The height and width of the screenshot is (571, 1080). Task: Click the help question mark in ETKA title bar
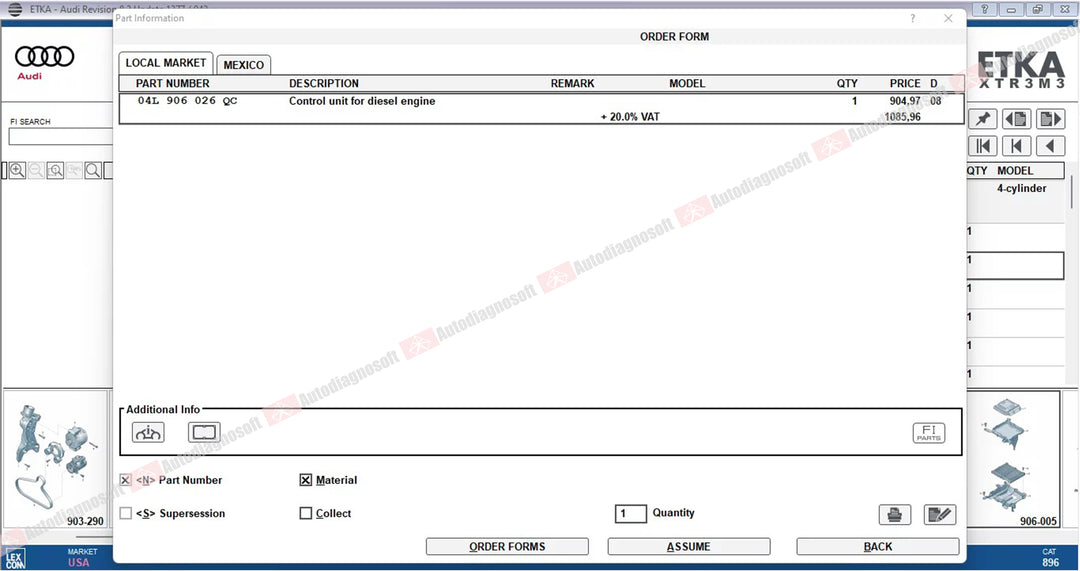(984, 9)
